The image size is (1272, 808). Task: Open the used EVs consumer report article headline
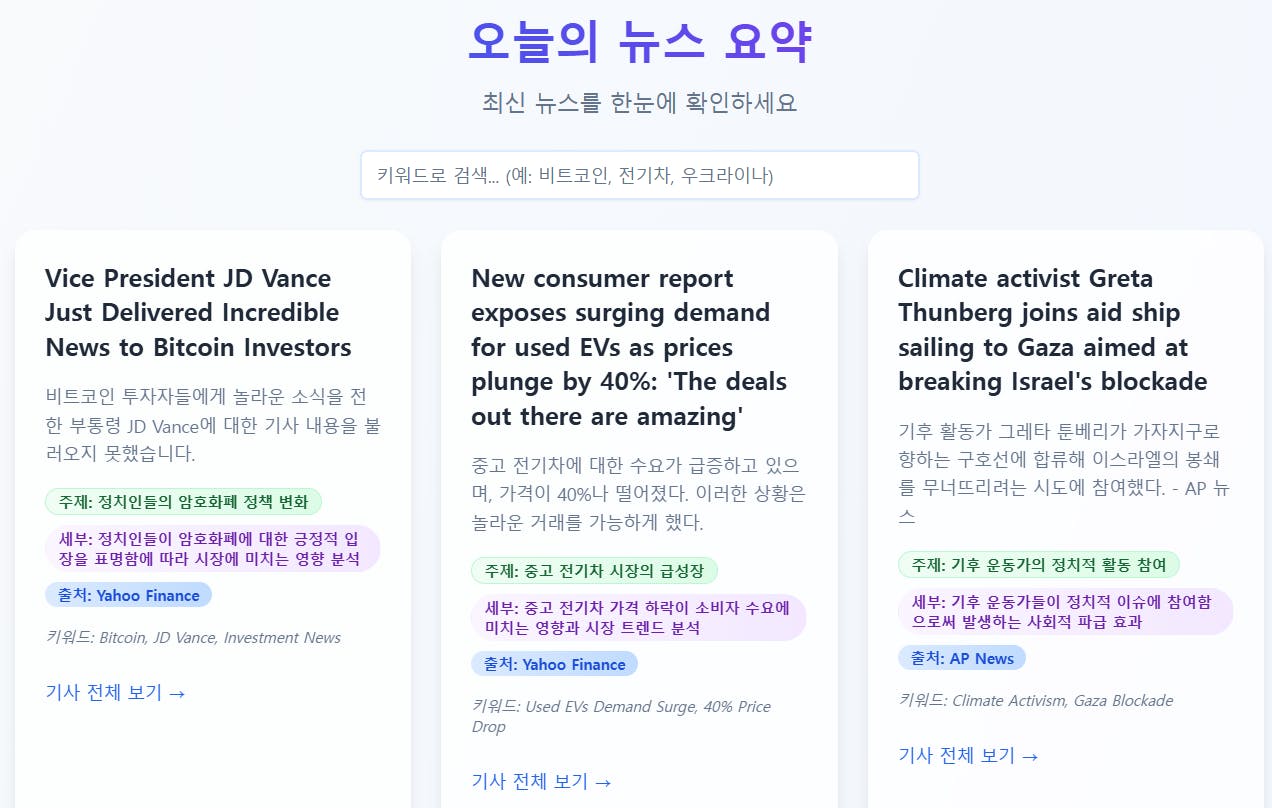click(629, 346)
